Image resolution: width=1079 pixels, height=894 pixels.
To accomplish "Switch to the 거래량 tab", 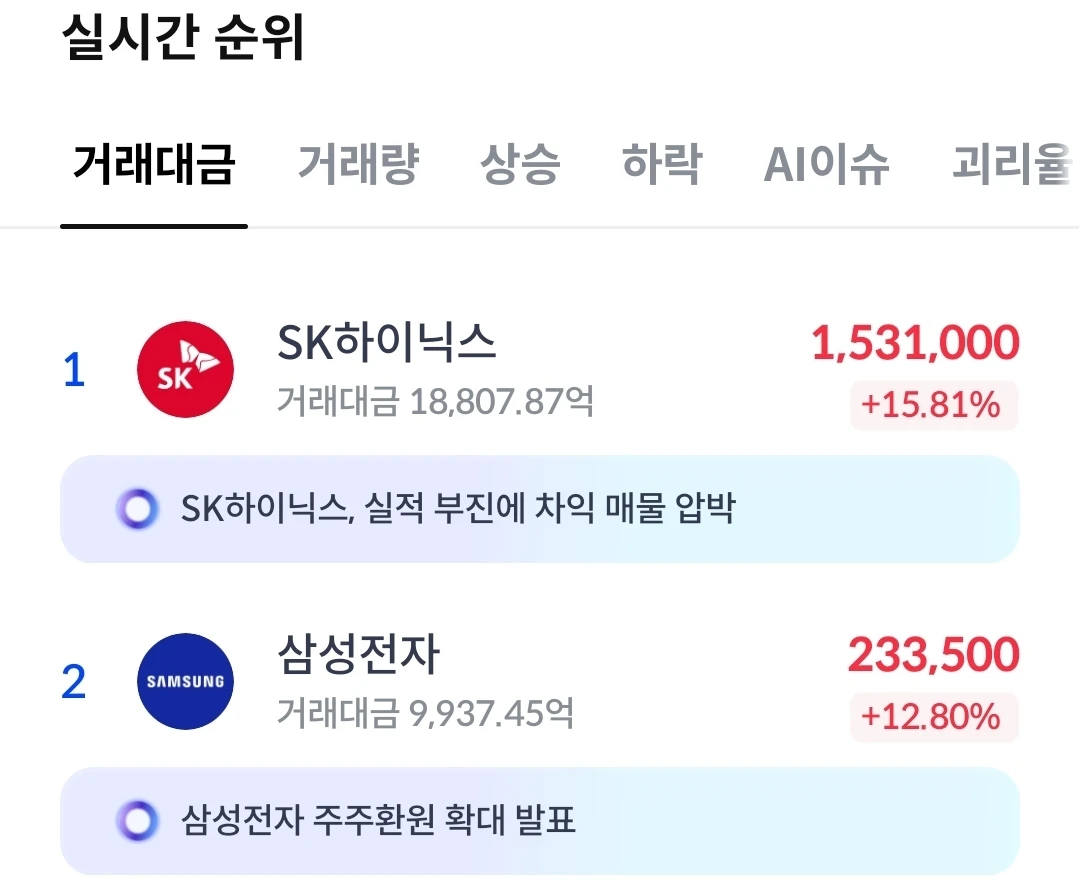I will 359,164.
